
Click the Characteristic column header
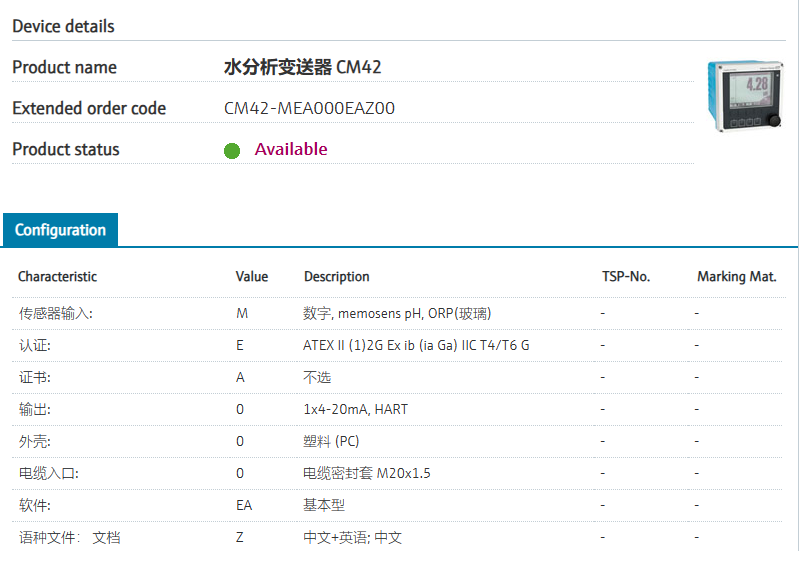58,276
